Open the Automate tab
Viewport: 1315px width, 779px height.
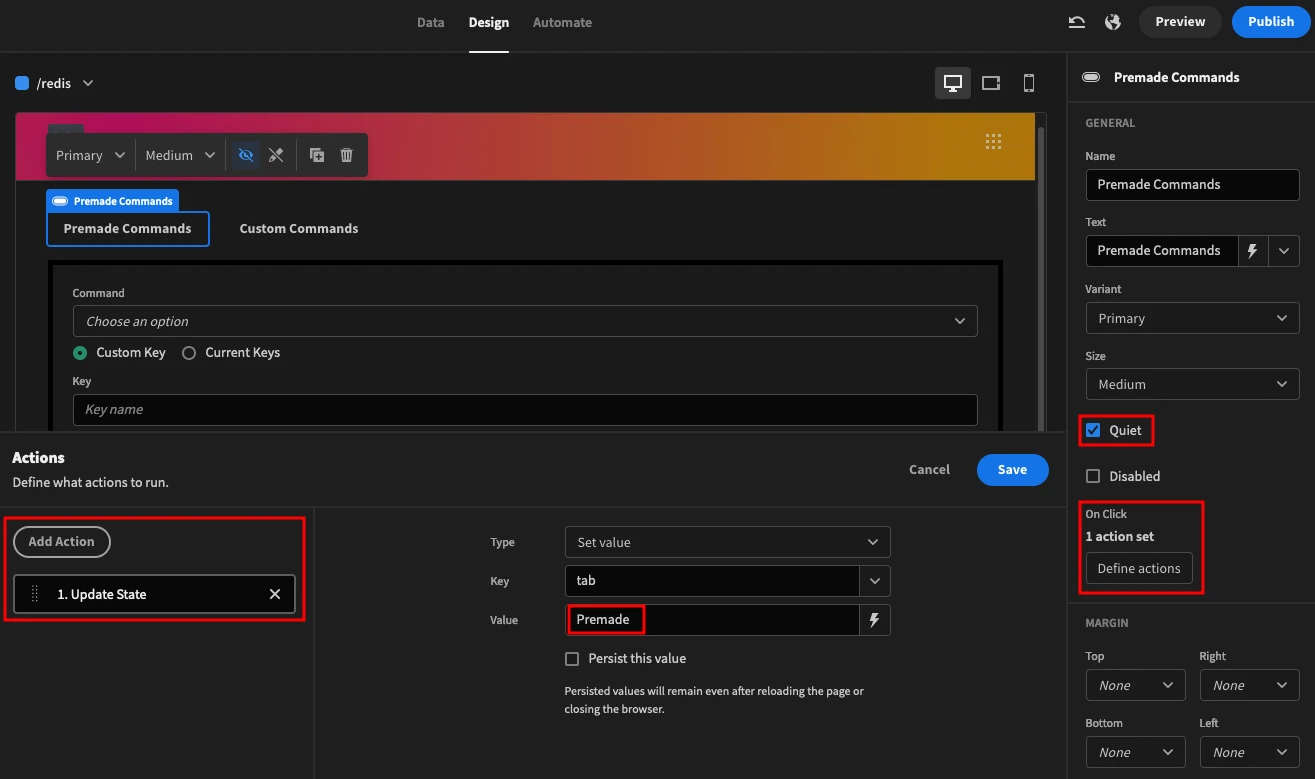pyautogui.click(x=562, y=22)
